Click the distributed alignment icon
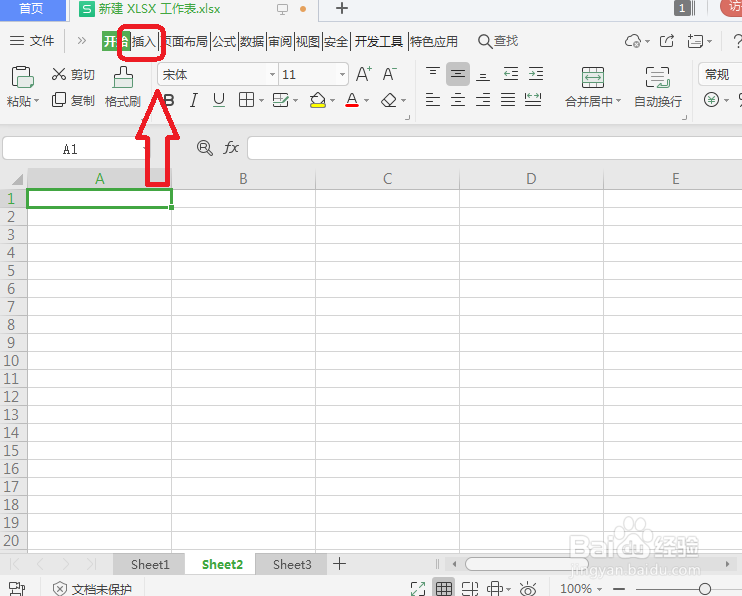This screenshot has width=742, height=596. [533, 100]
